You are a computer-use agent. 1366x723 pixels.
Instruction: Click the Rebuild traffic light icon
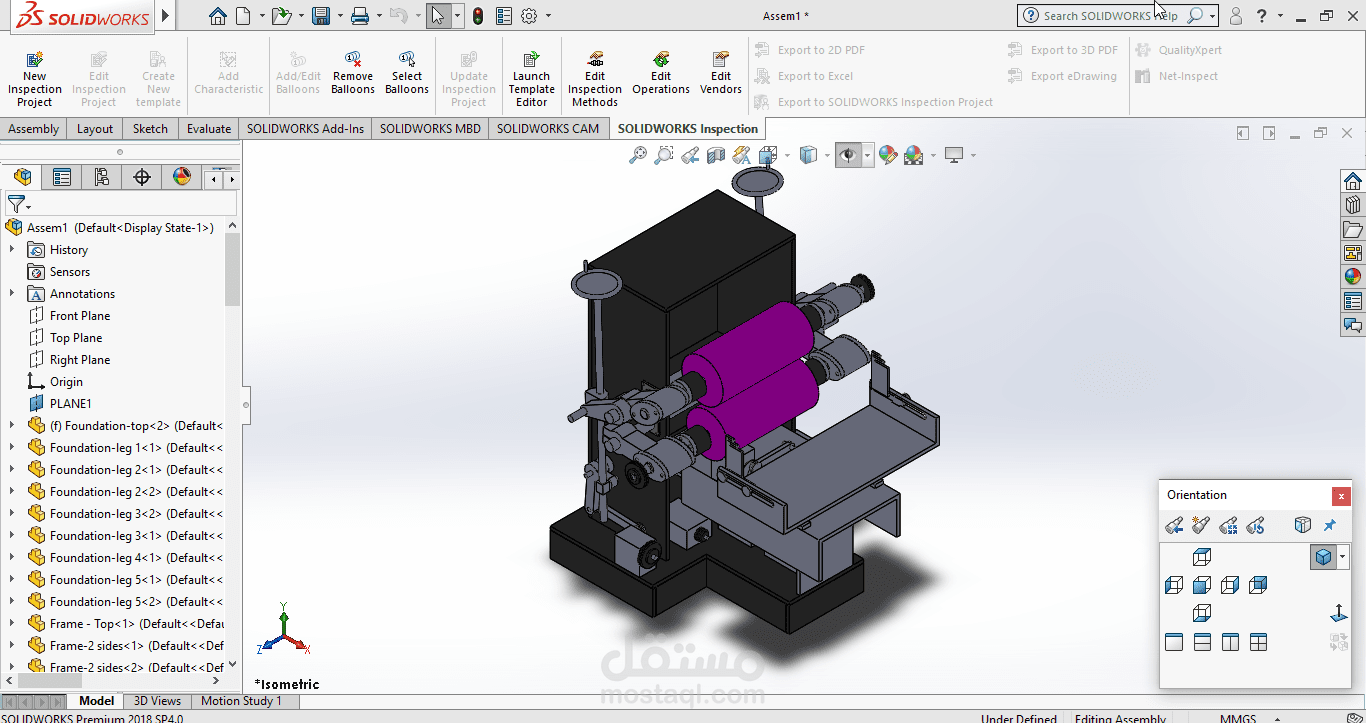coord(478,16)
